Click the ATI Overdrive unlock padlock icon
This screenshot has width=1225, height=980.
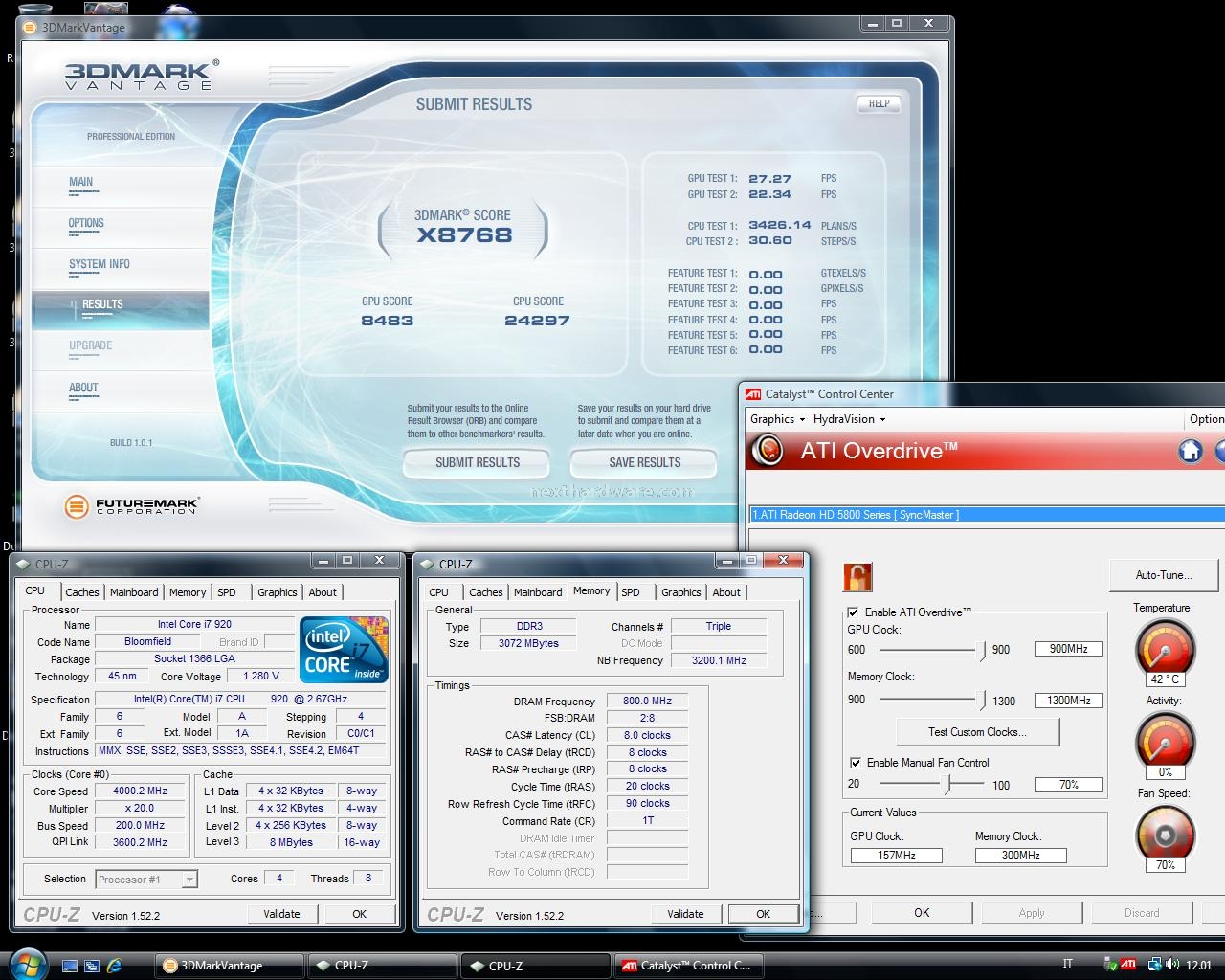(x=857, y=577)
